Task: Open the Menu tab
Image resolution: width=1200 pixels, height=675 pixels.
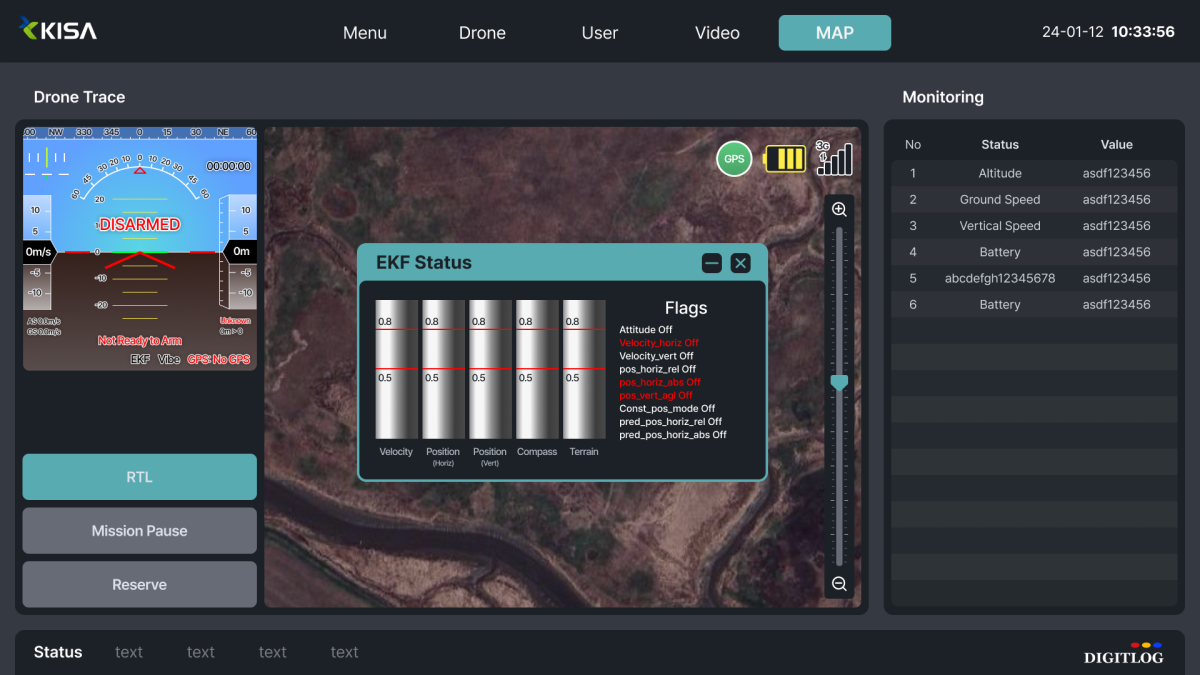Action: pos(364,33)
